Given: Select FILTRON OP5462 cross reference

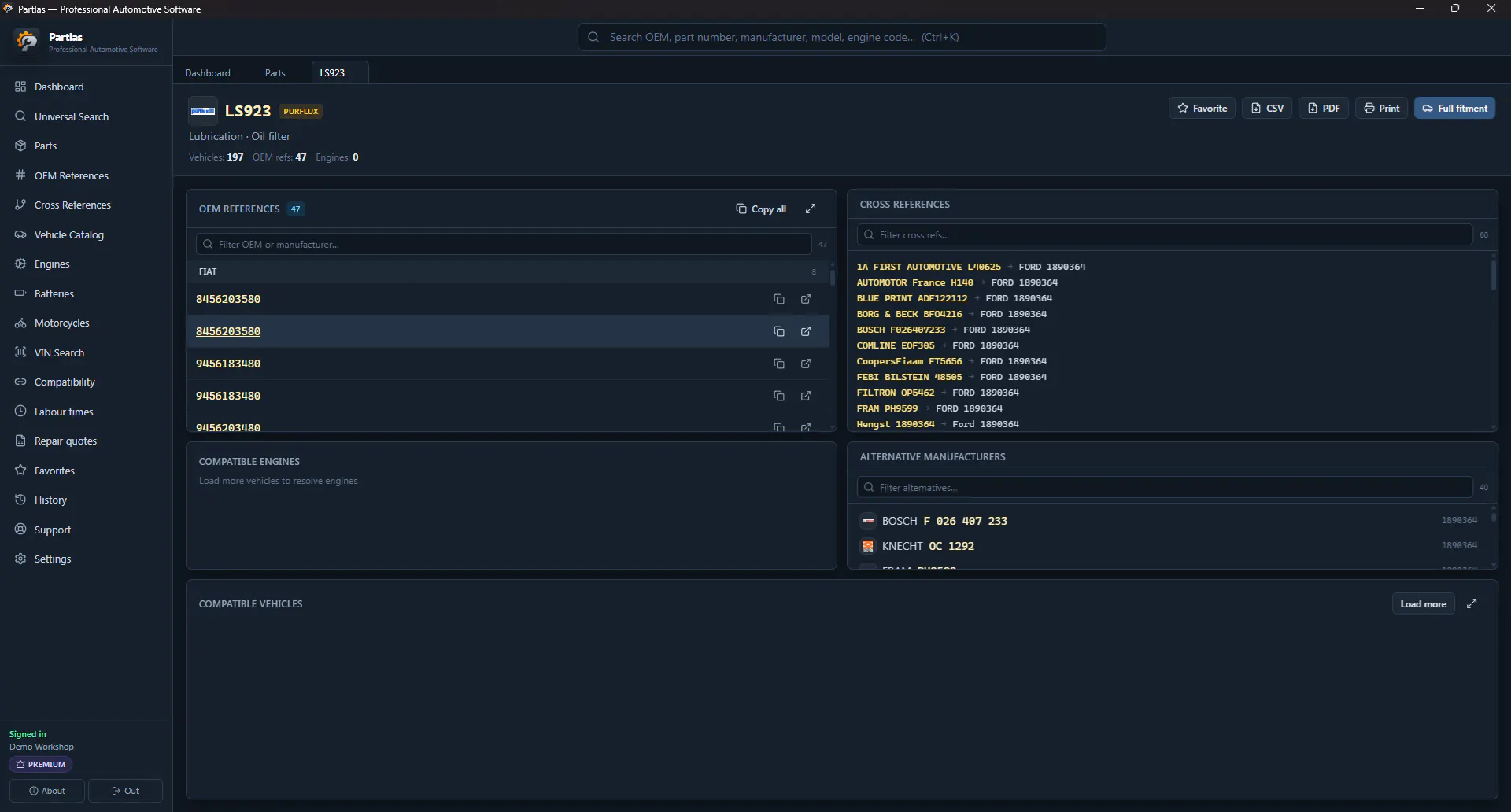Looking at the screenshot, I should [x=896, y=393].
